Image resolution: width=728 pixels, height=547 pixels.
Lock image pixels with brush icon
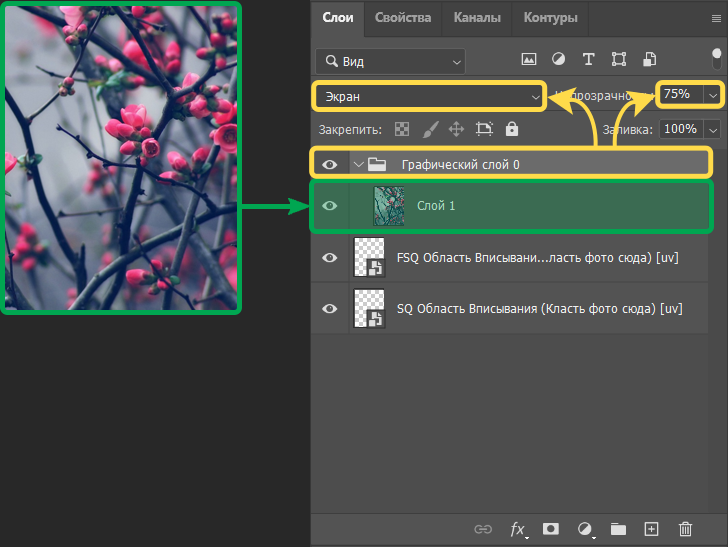click(x=430, y=129)
